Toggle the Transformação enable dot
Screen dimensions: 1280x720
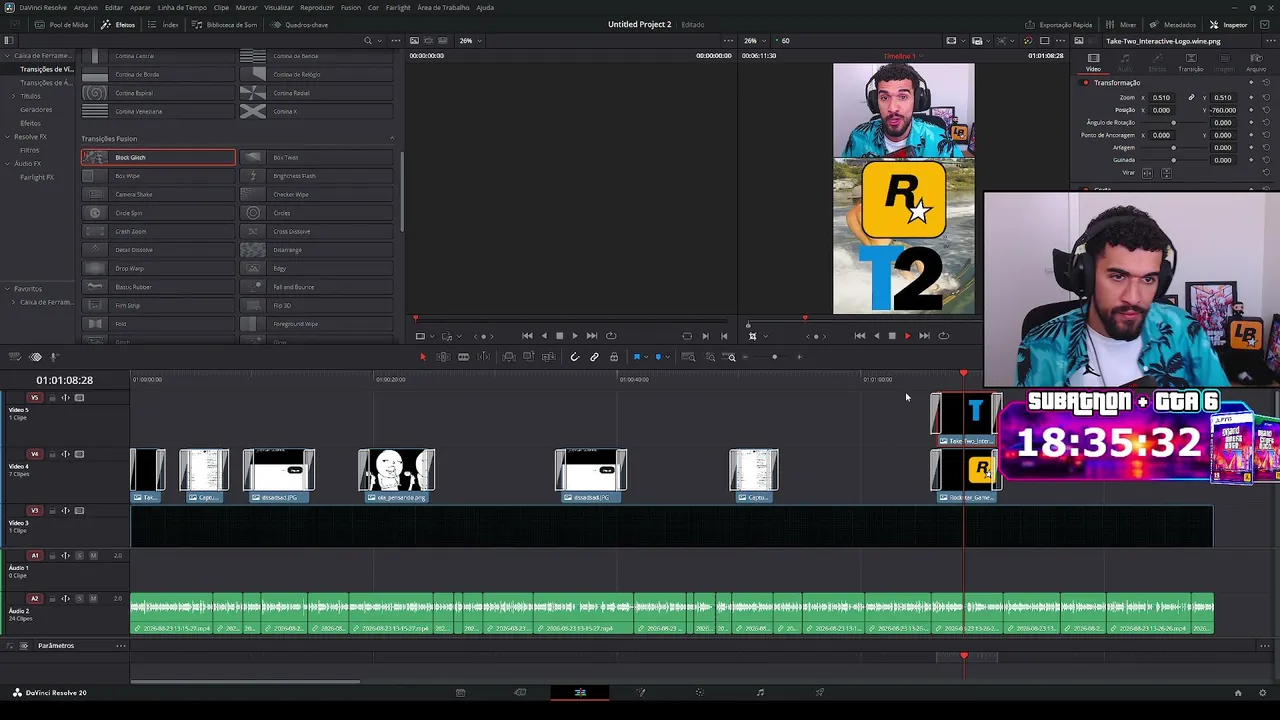(x=1086, y=83)
